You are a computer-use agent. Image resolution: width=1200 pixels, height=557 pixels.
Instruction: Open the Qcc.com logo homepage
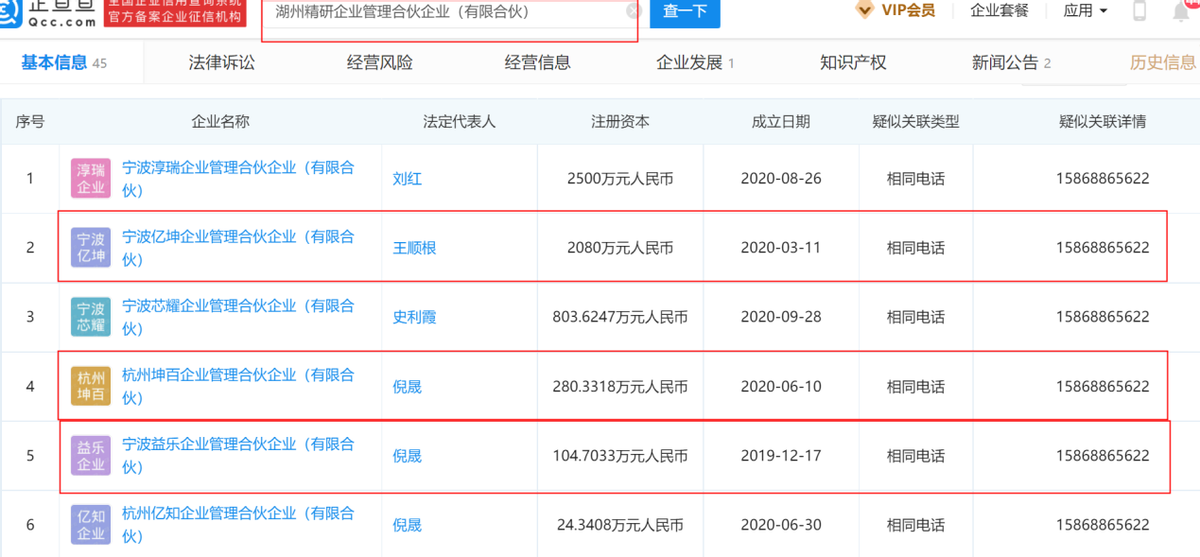(x=48, y=14)
